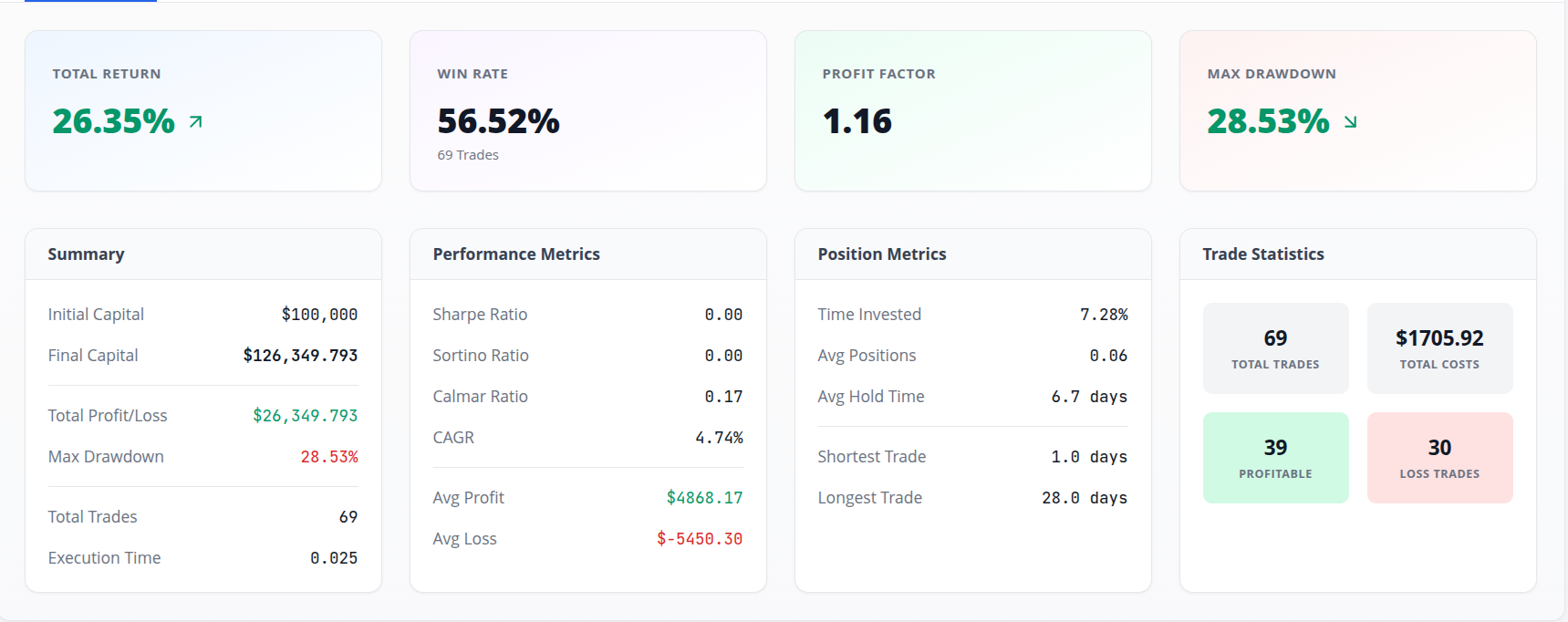Select the Avg Positions value 0.06
This screenshot has width=1568, height=622.
[x=1108, y=356]
